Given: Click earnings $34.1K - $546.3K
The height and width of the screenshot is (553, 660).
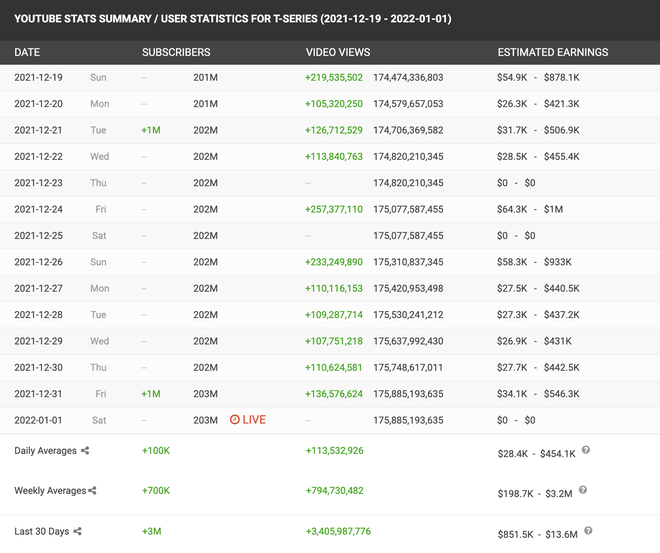Looking at the screenshot, I should pos(538,394).
